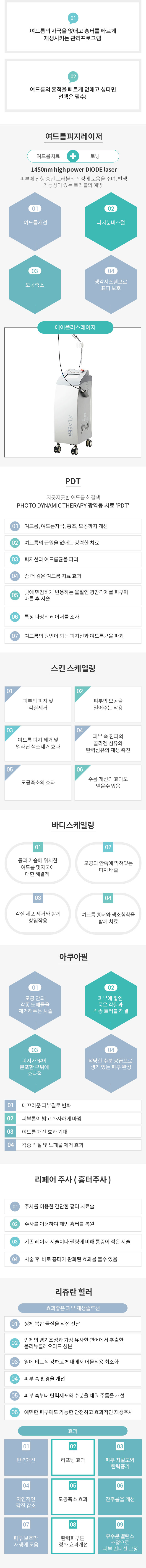
Task: Click the 아쿠아필 row 매끄러운 피부결로 변화
Action: (73, 1105)
